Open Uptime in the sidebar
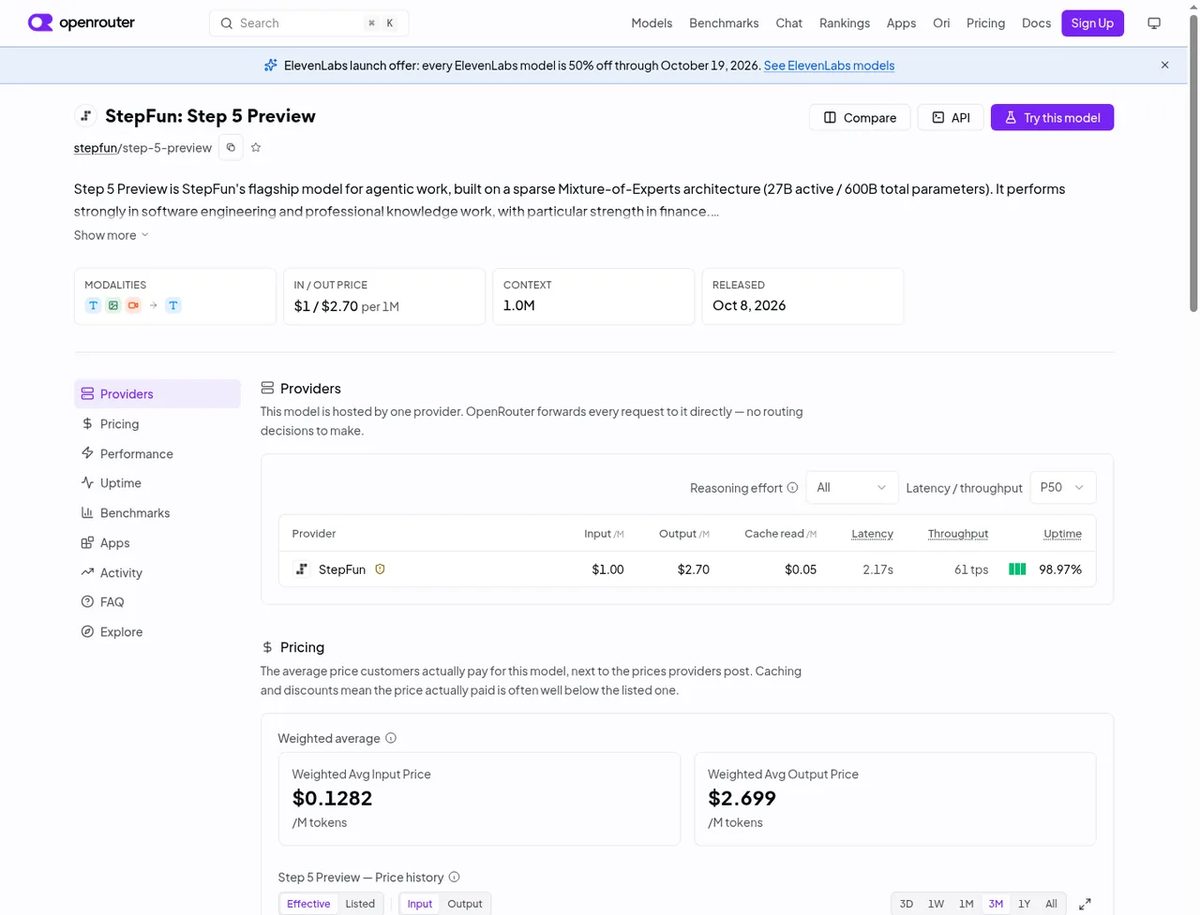The image size is (1200, 915). coord(157,483)
